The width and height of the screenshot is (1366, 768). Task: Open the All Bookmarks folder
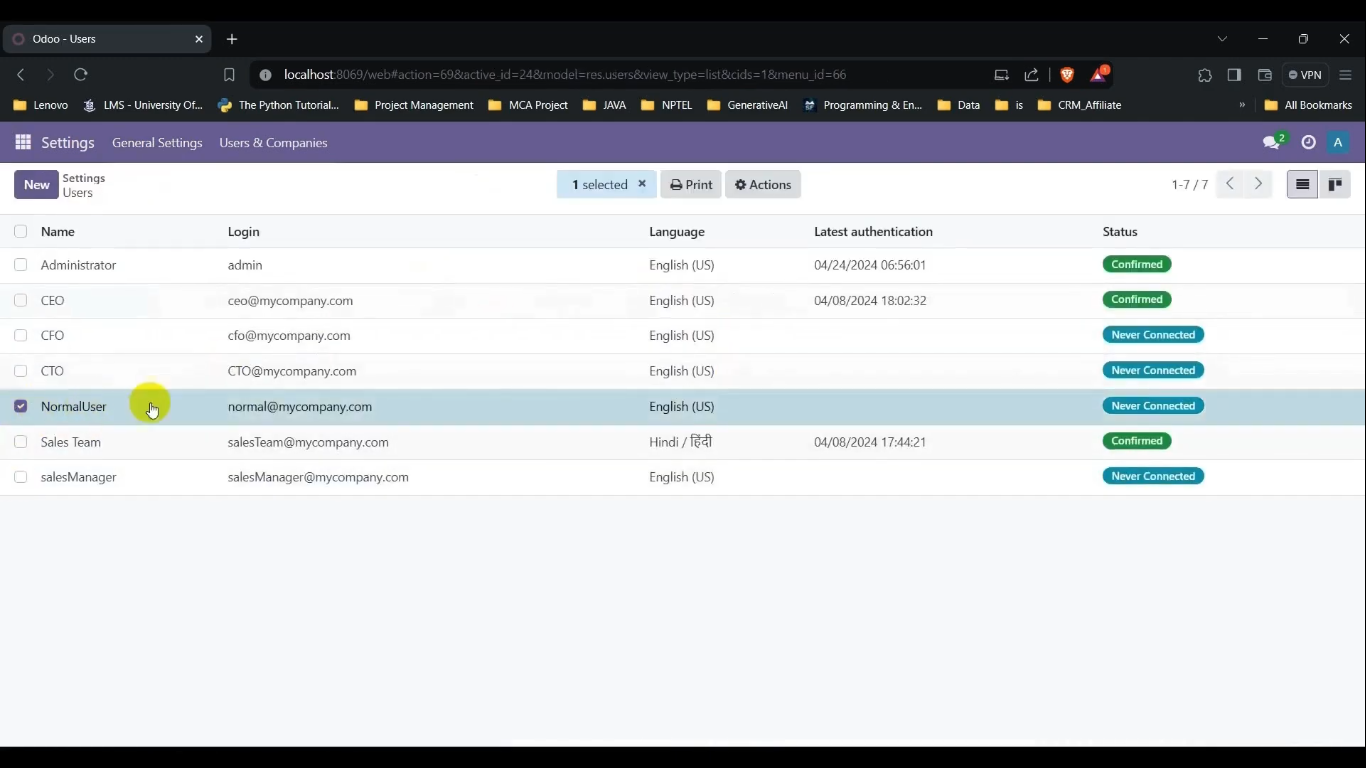(1309, 105)
